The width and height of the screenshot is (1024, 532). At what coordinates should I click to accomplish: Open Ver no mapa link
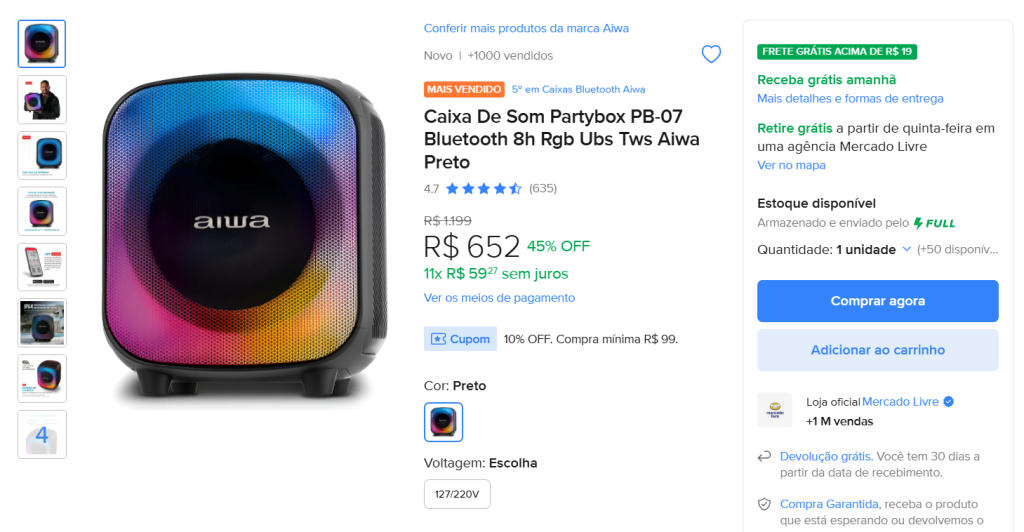pos(791,165)
